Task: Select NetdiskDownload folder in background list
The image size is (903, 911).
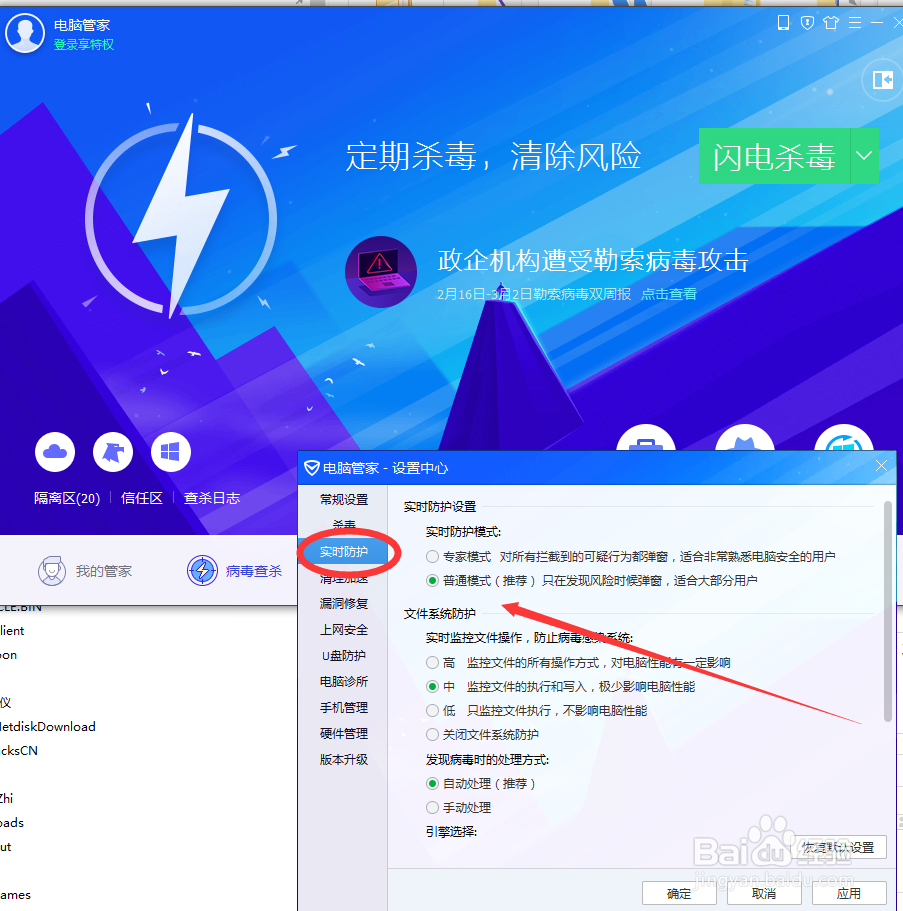Action: pos(47,727)
